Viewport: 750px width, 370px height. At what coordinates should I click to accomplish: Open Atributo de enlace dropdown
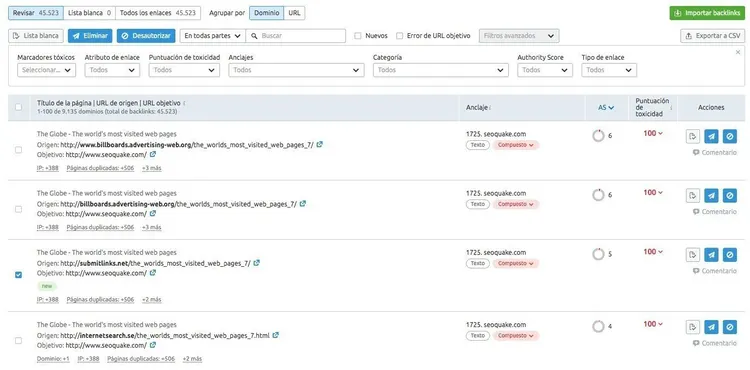click(112, 70)
